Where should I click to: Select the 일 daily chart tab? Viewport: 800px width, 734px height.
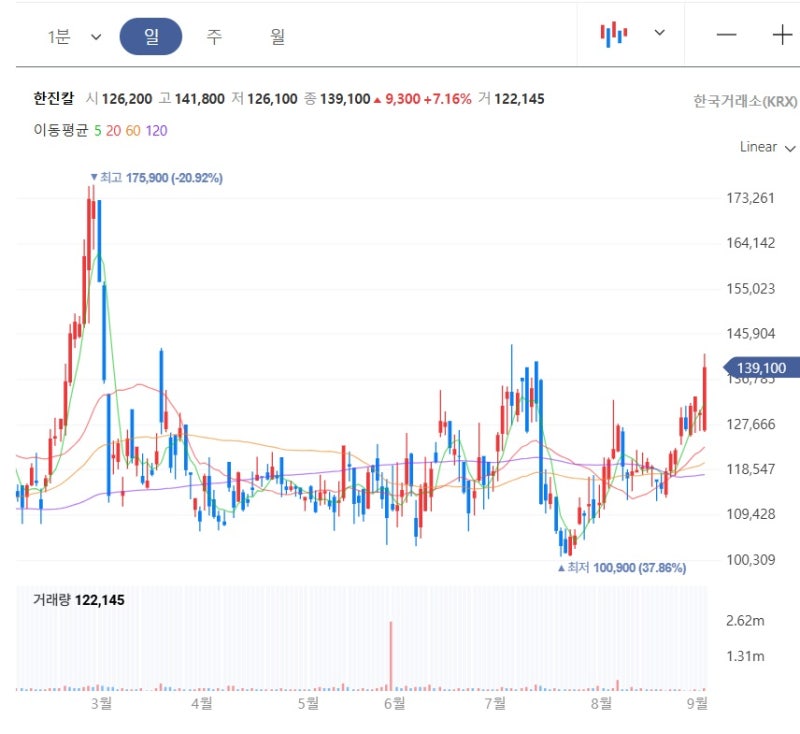(151, 37)
